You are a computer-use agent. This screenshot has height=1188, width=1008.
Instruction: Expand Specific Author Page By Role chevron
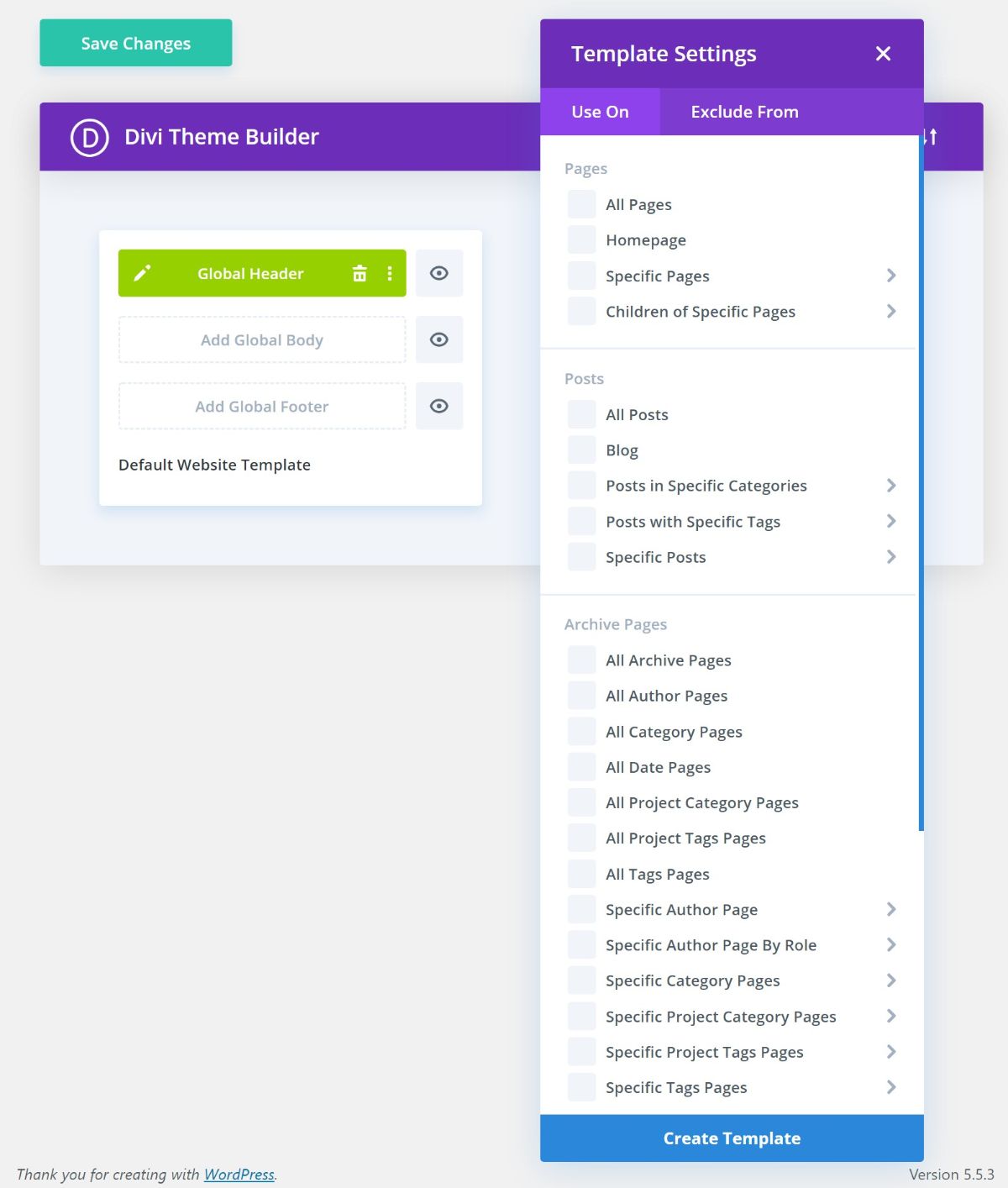891,945
